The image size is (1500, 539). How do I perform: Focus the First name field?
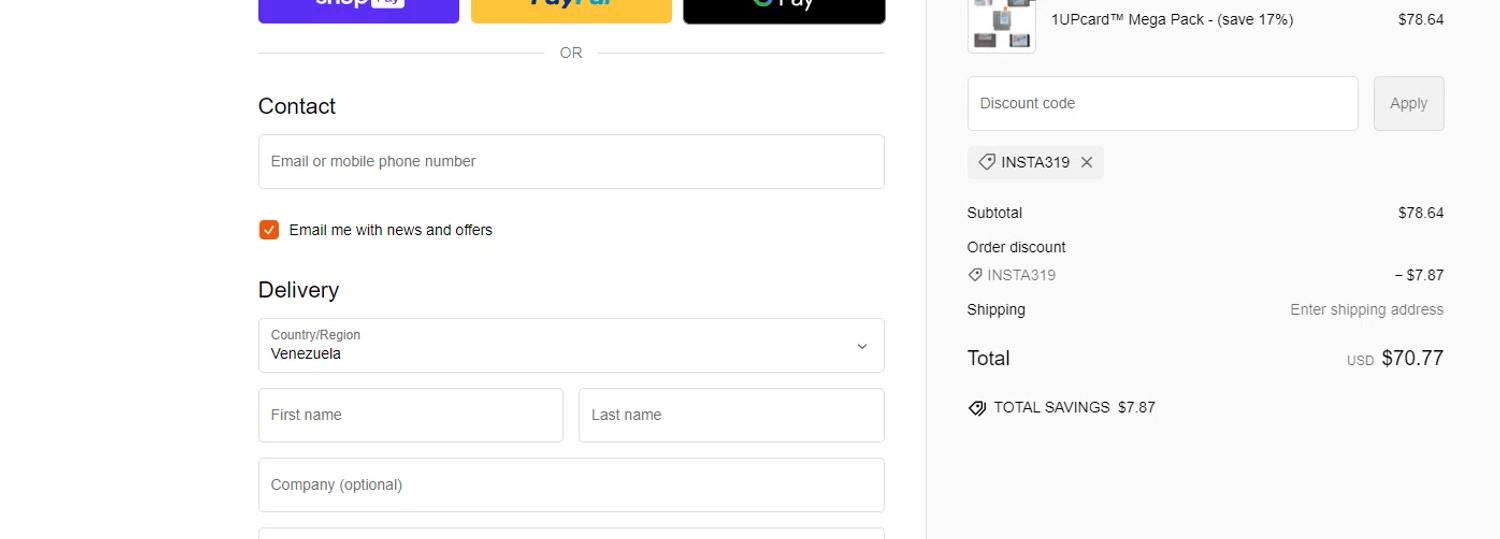click(x=410, y=415)
